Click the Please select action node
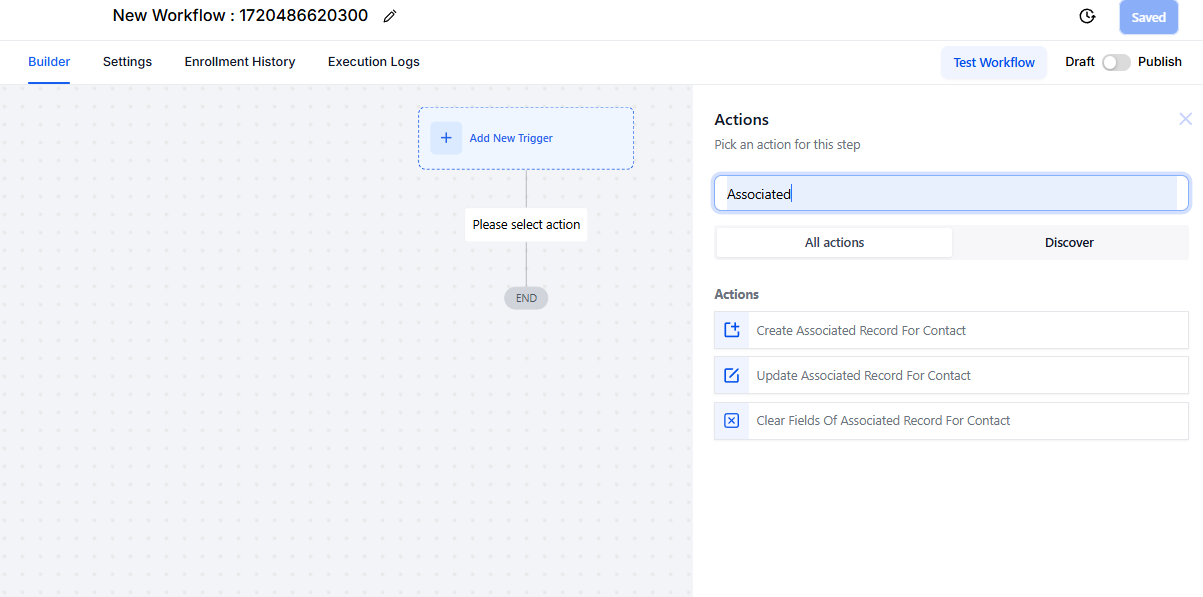Viewport: 1203px width, 597px height. tap(526, 225)
